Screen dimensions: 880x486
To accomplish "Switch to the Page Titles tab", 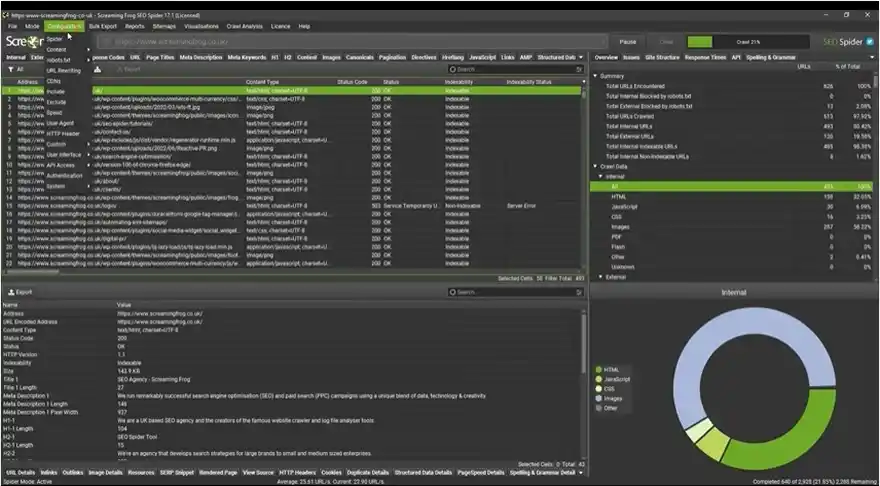I will [x=160, y=57].
